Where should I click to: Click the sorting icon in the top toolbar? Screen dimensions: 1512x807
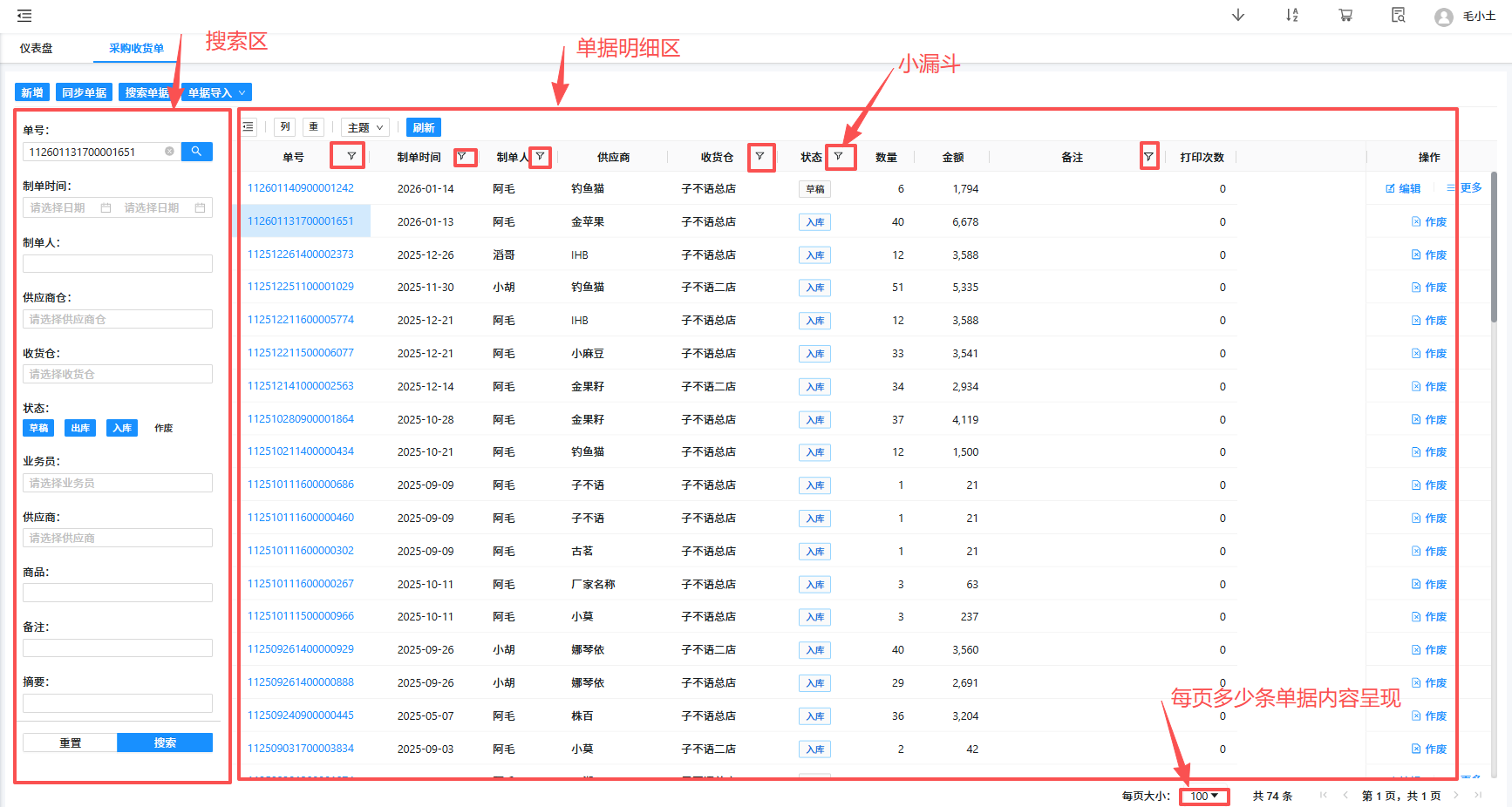pyautogui.click(x=1292, y=15)
